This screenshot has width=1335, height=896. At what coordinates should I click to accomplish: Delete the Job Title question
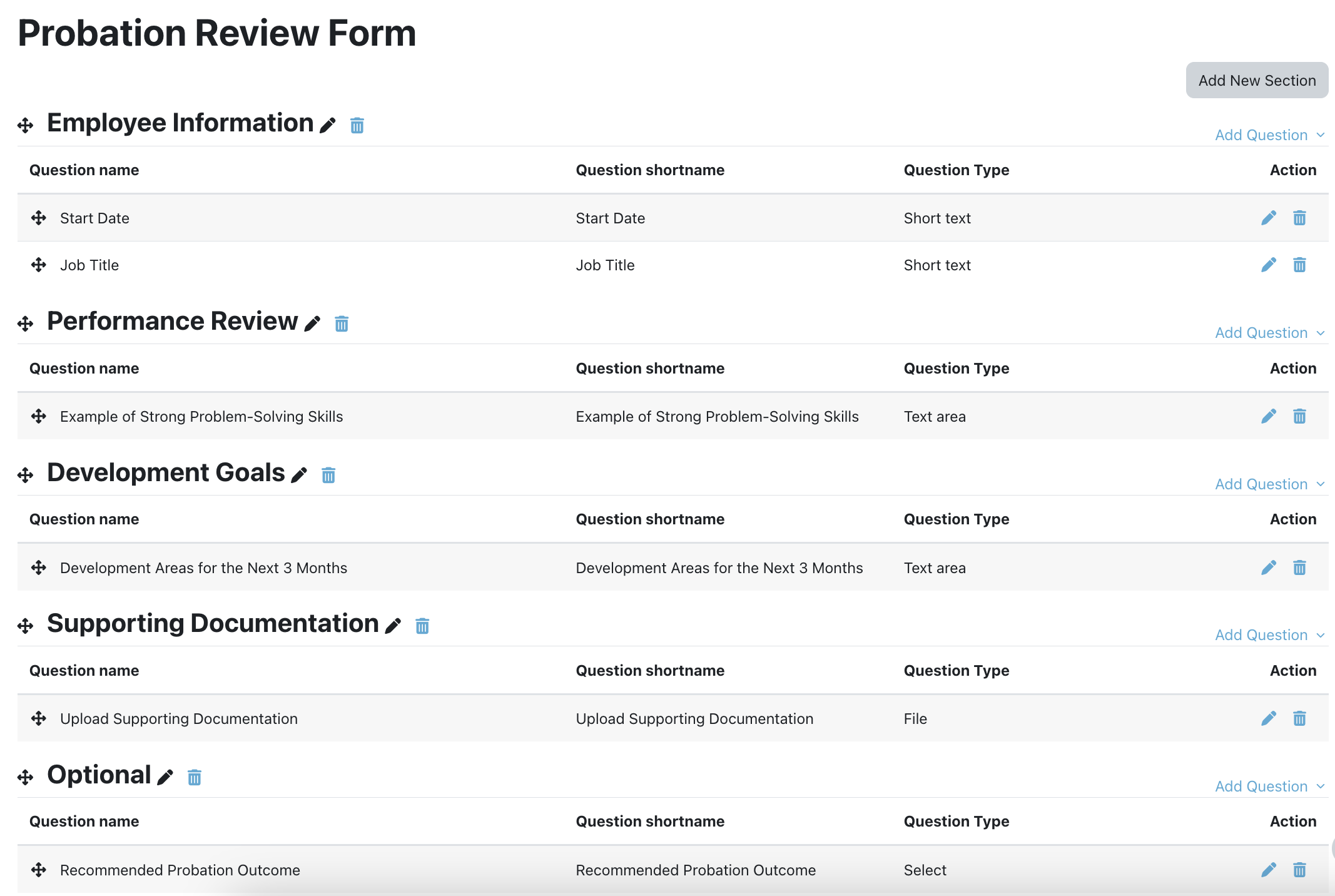(x=1299, y=265)
